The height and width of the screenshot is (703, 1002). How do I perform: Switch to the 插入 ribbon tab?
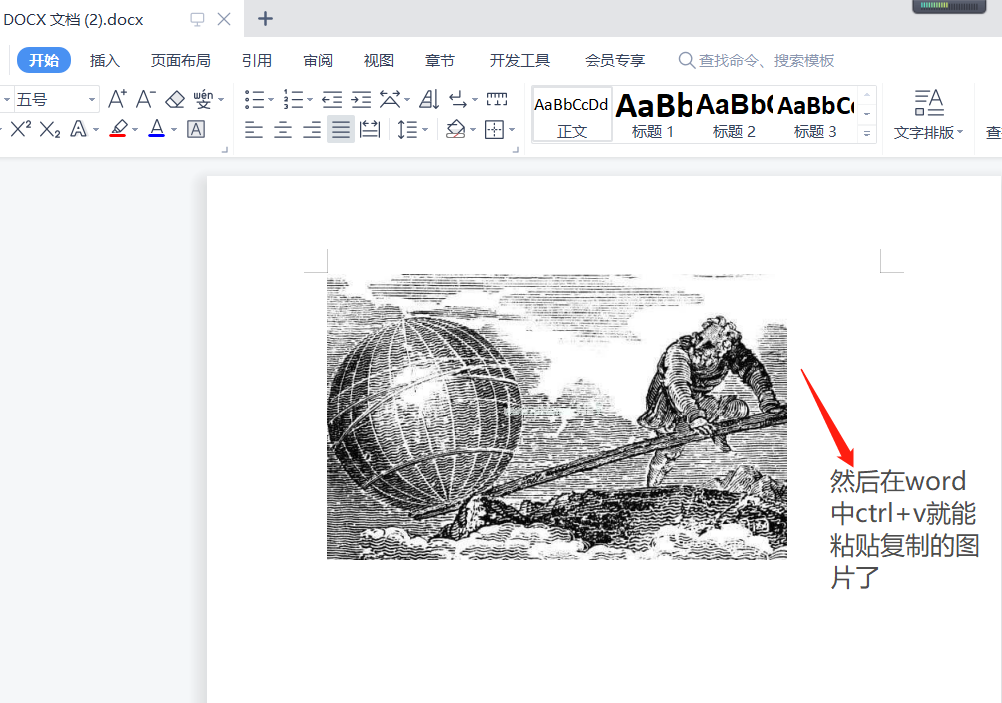pos(104,60)
